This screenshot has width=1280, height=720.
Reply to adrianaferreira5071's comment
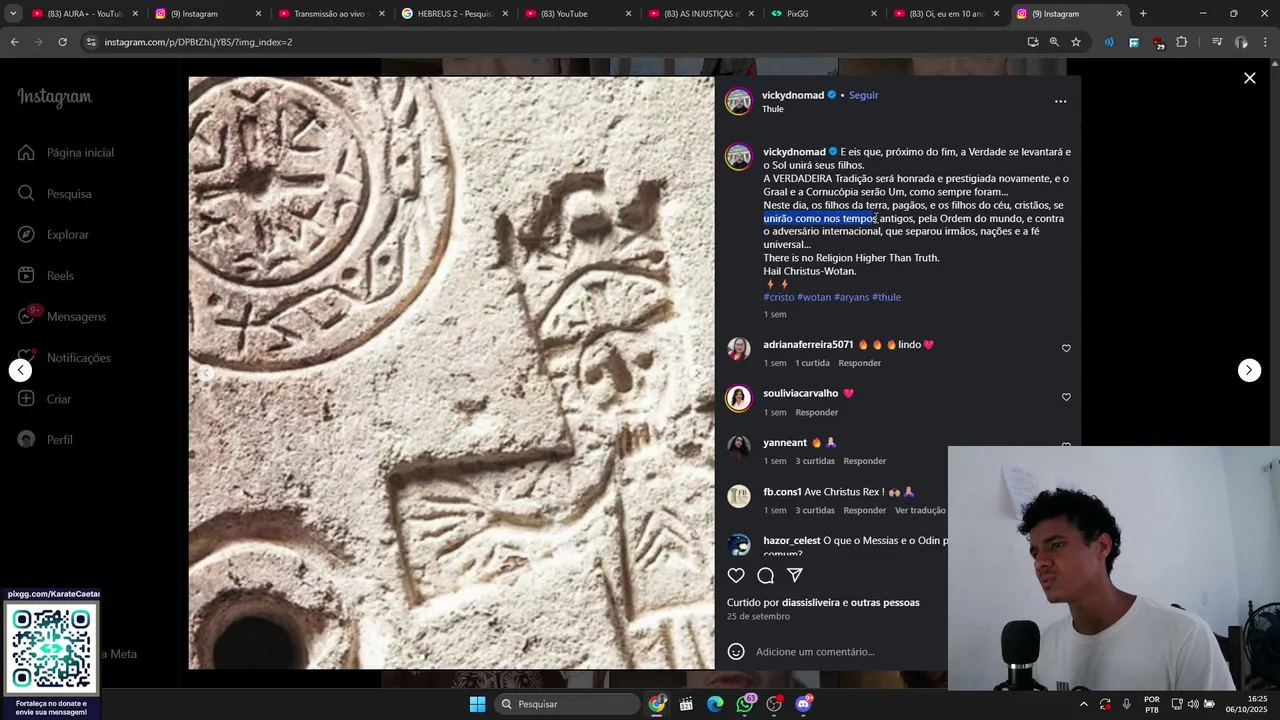pos(859,363)
